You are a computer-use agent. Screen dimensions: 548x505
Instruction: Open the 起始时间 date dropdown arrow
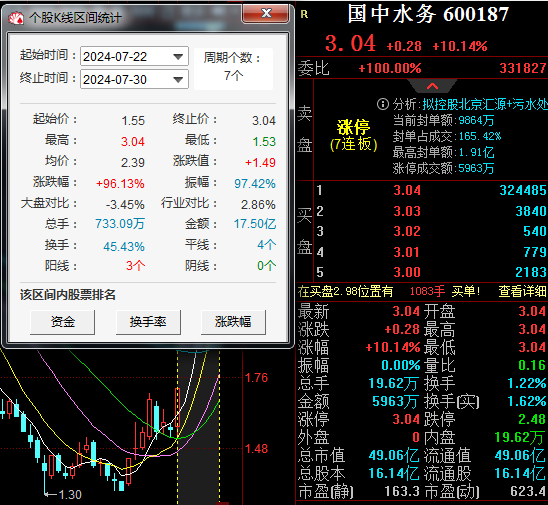[x=178, y=57]
